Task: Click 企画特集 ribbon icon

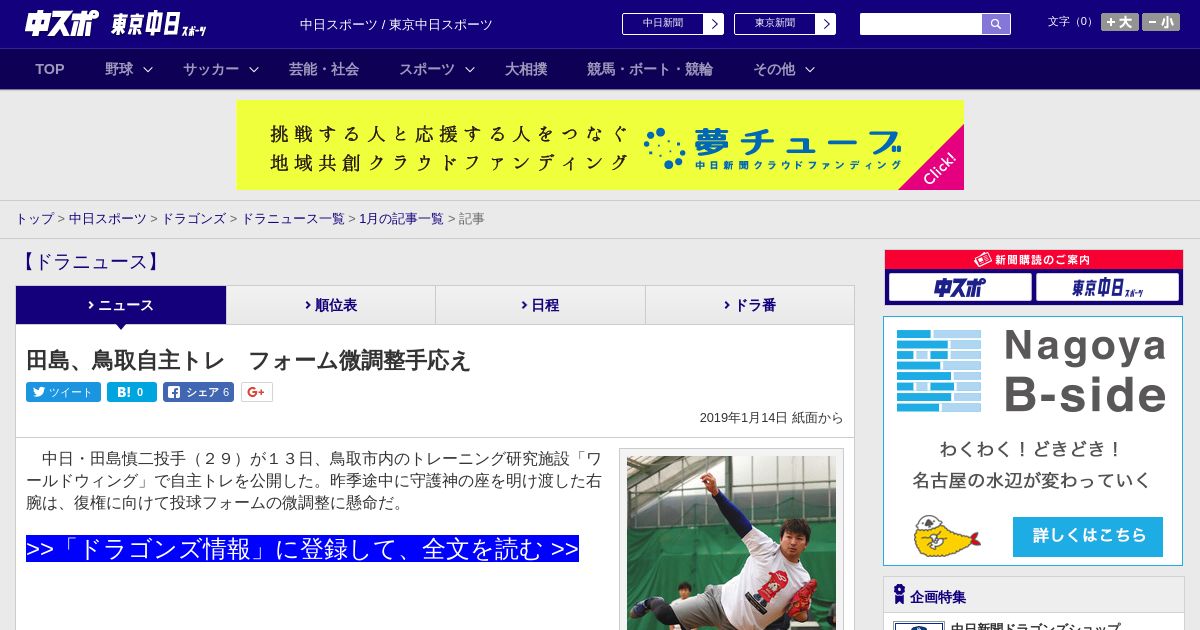Action: point(899,595)
